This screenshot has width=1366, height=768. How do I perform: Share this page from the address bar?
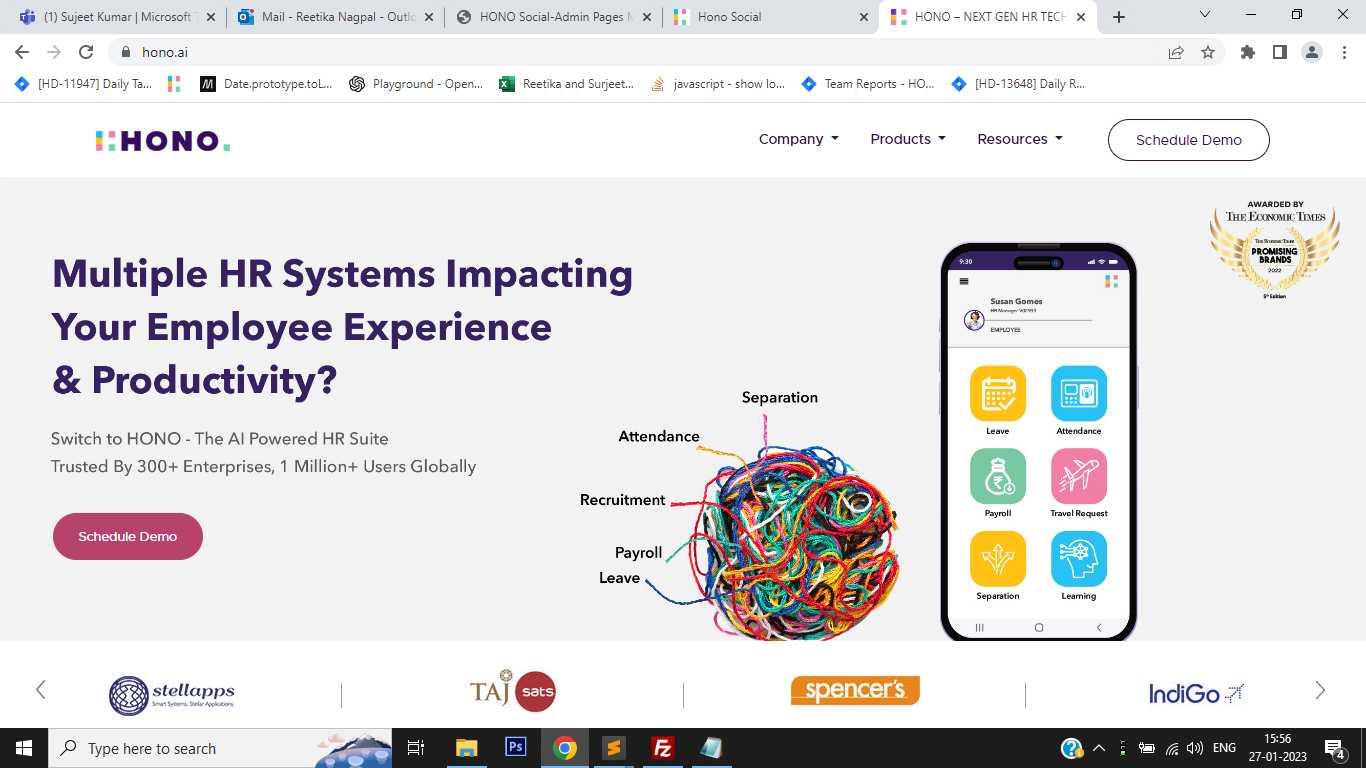click(x=1176, y=52)
